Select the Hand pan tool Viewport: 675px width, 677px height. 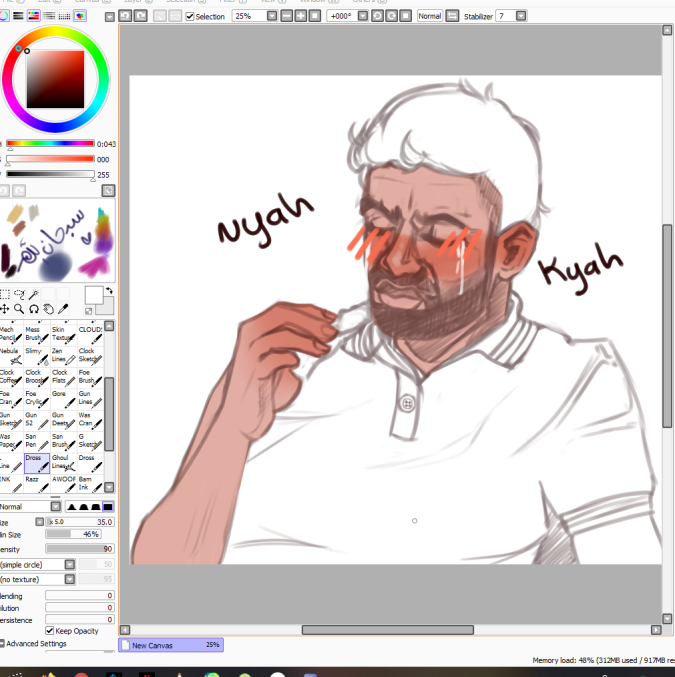[48, 309]
